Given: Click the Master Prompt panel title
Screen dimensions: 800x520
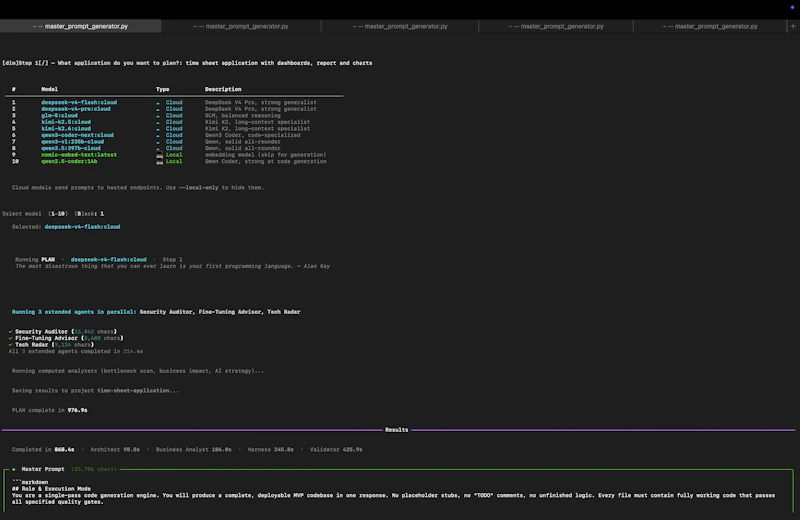Looking at the screenshot, I should (43, 469).
